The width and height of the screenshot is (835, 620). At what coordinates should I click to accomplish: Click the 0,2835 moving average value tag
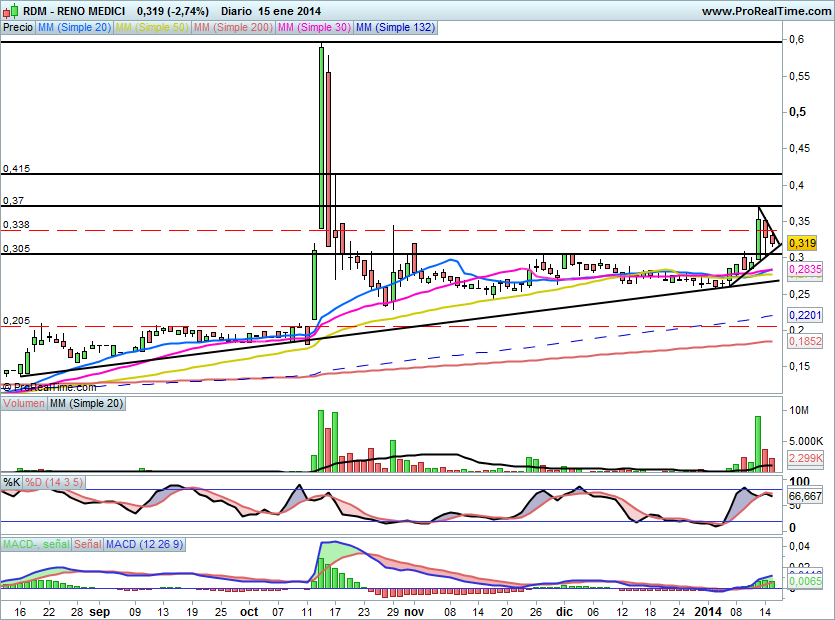click(805, 269)
